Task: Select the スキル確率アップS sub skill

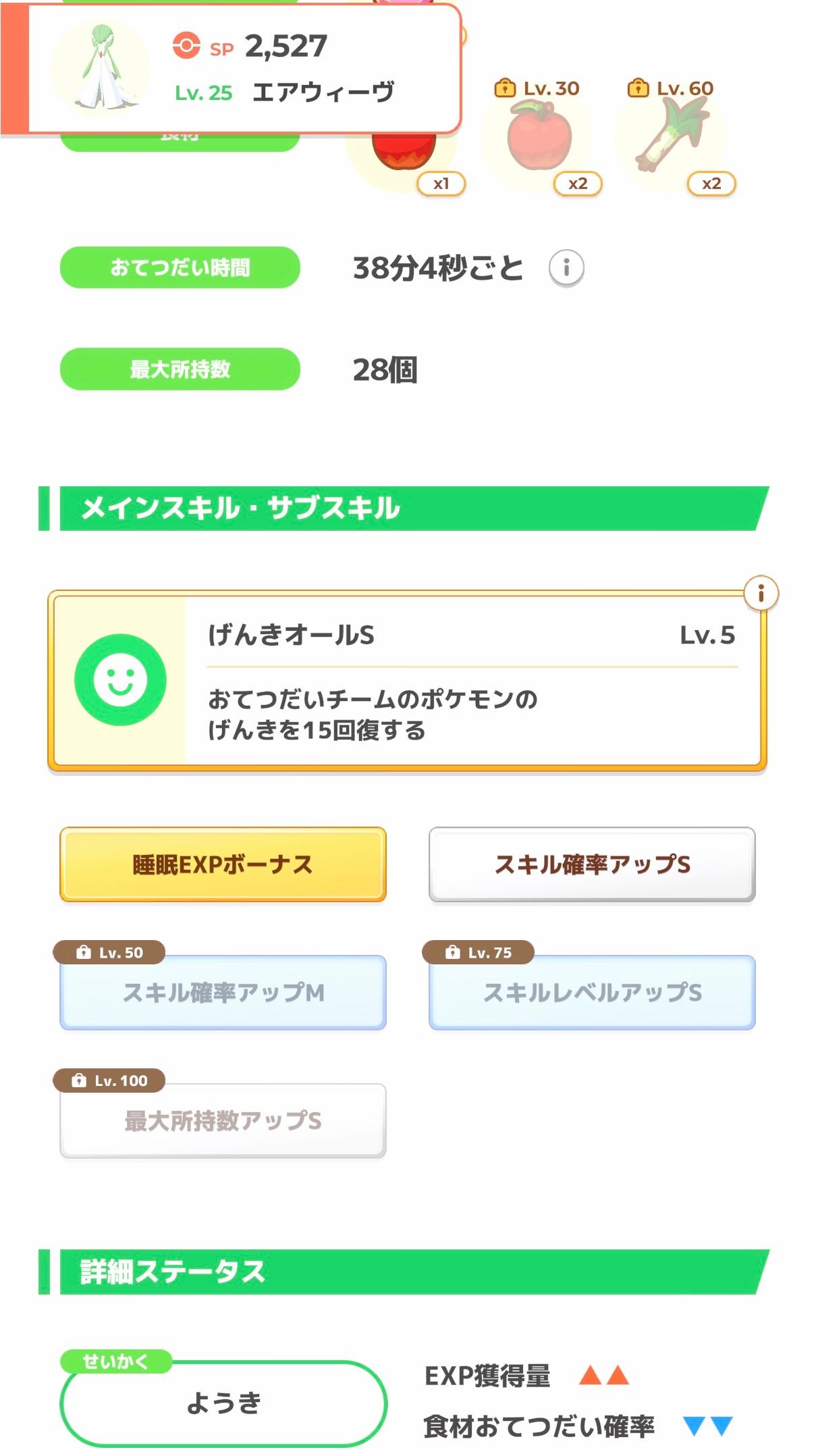Action: tap(592, 864)
